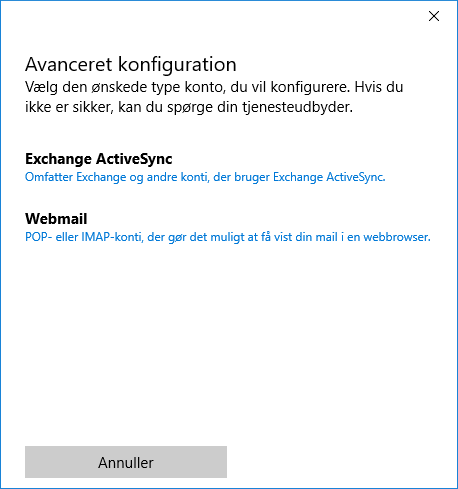
Task: Open the 'POP- eller IMAP-konti' description link
Action: click(x=228, y=237)
